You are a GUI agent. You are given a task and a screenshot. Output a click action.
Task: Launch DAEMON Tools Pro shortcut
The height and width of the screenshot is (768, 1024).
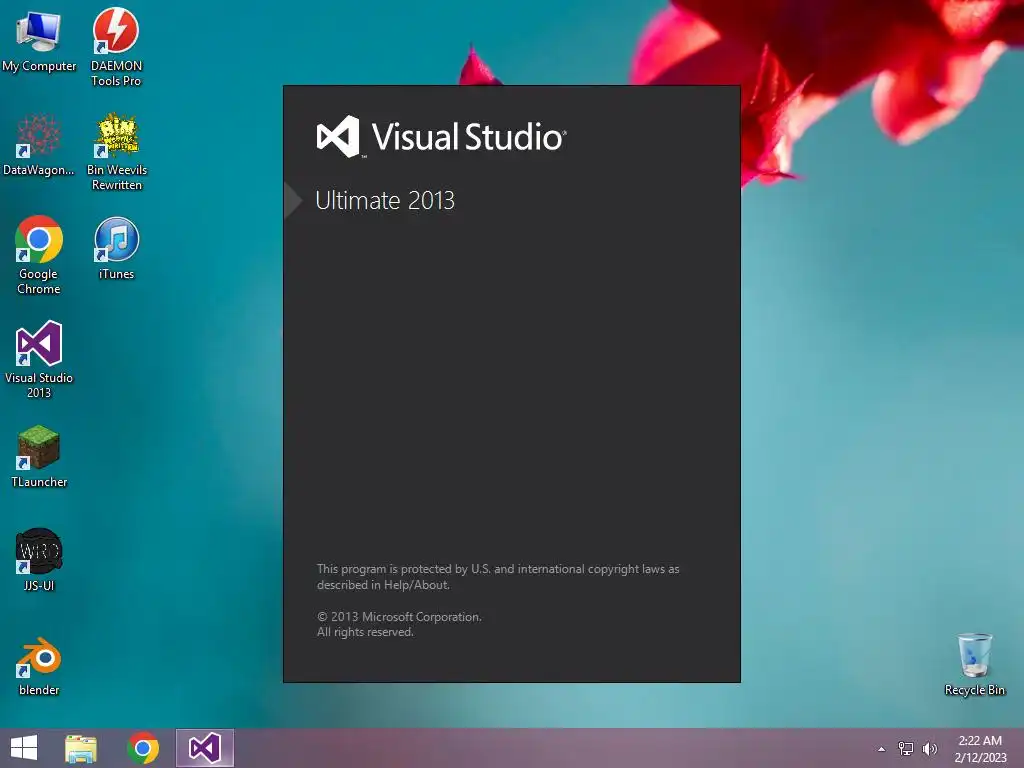tap(116, 47)
